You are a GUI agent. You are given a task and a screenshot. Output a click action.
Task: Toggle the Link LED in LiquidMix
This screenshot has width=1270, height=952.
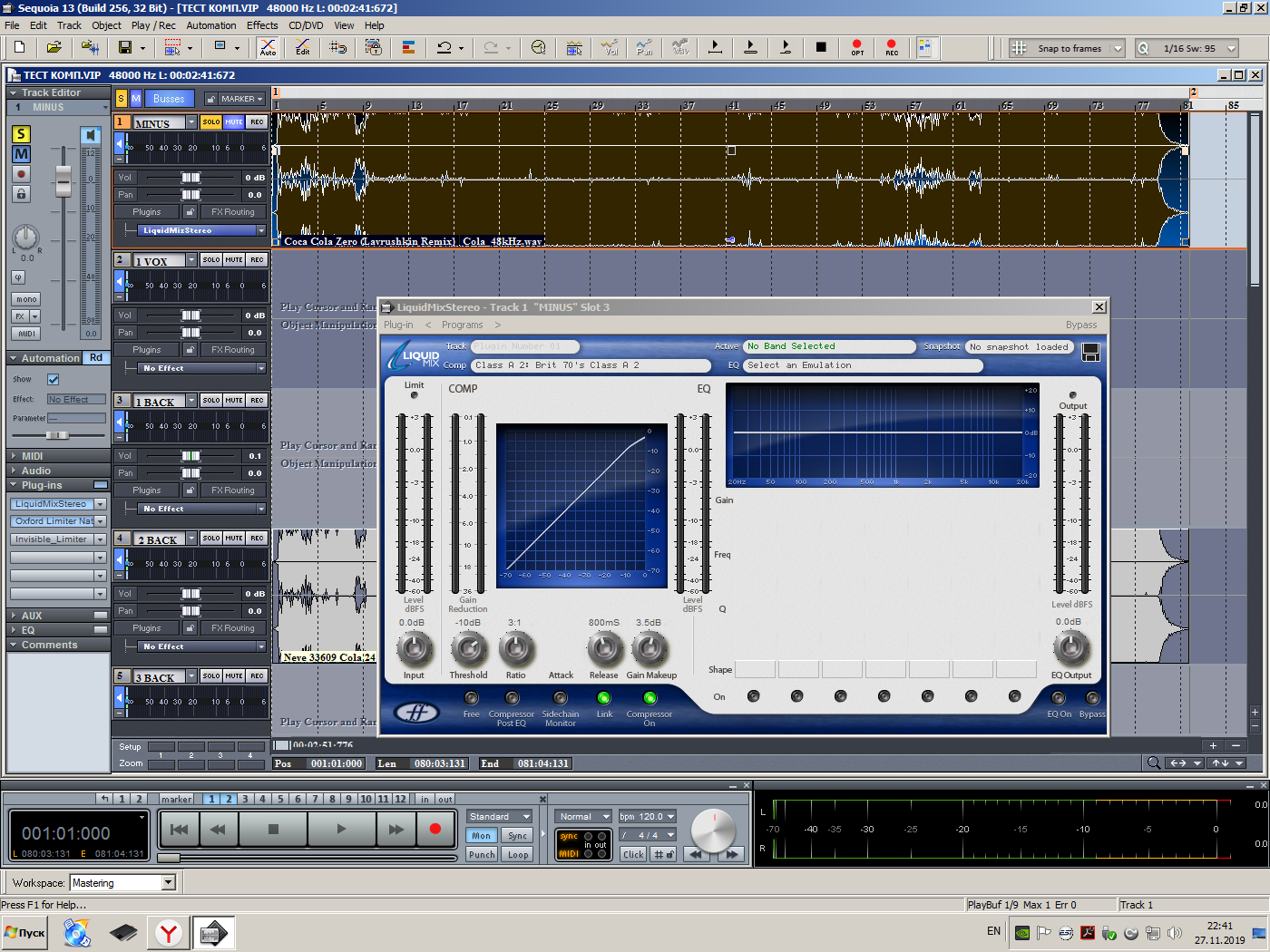(x=603, y=698)
